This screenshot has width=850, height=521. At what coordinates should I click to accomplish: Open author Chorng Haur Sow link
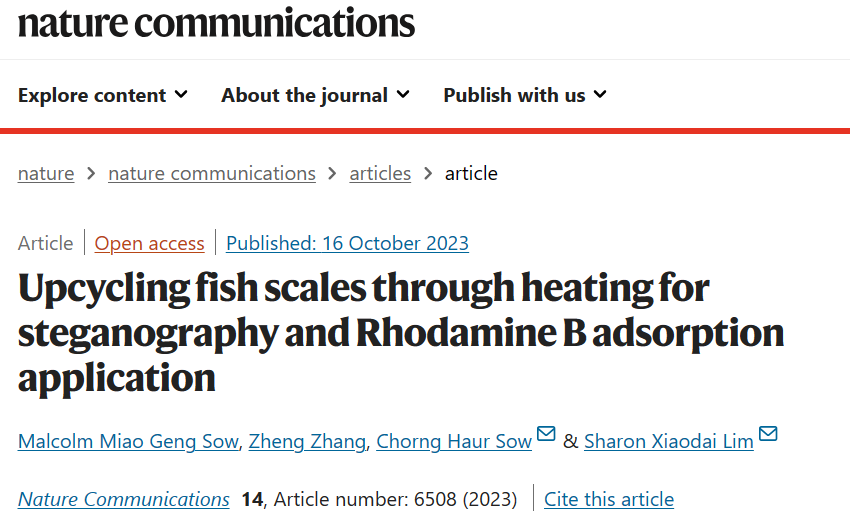click(x=454, y=441)
